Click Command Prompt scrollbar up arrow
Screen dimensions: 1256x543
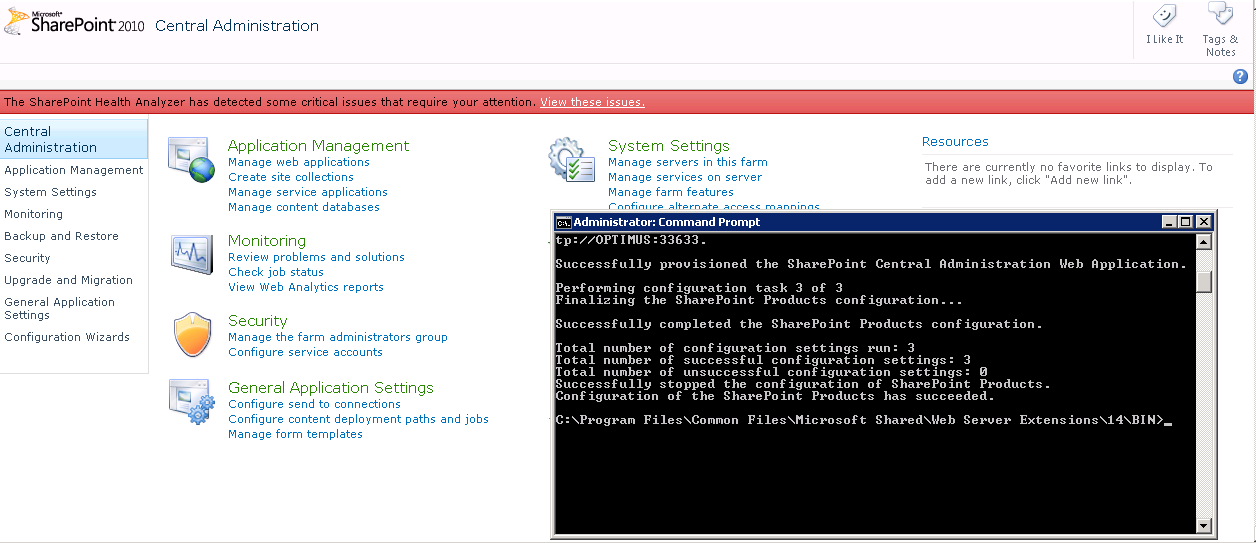pos(1204,241)
